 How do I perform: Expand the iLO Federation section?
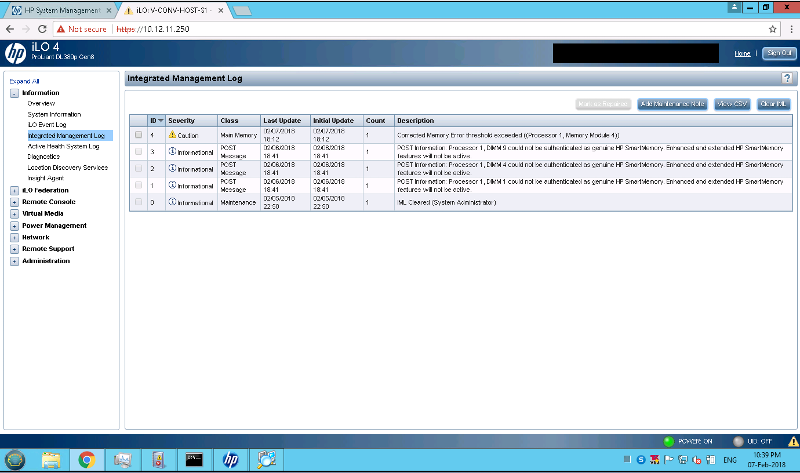(x=14, y=190)
